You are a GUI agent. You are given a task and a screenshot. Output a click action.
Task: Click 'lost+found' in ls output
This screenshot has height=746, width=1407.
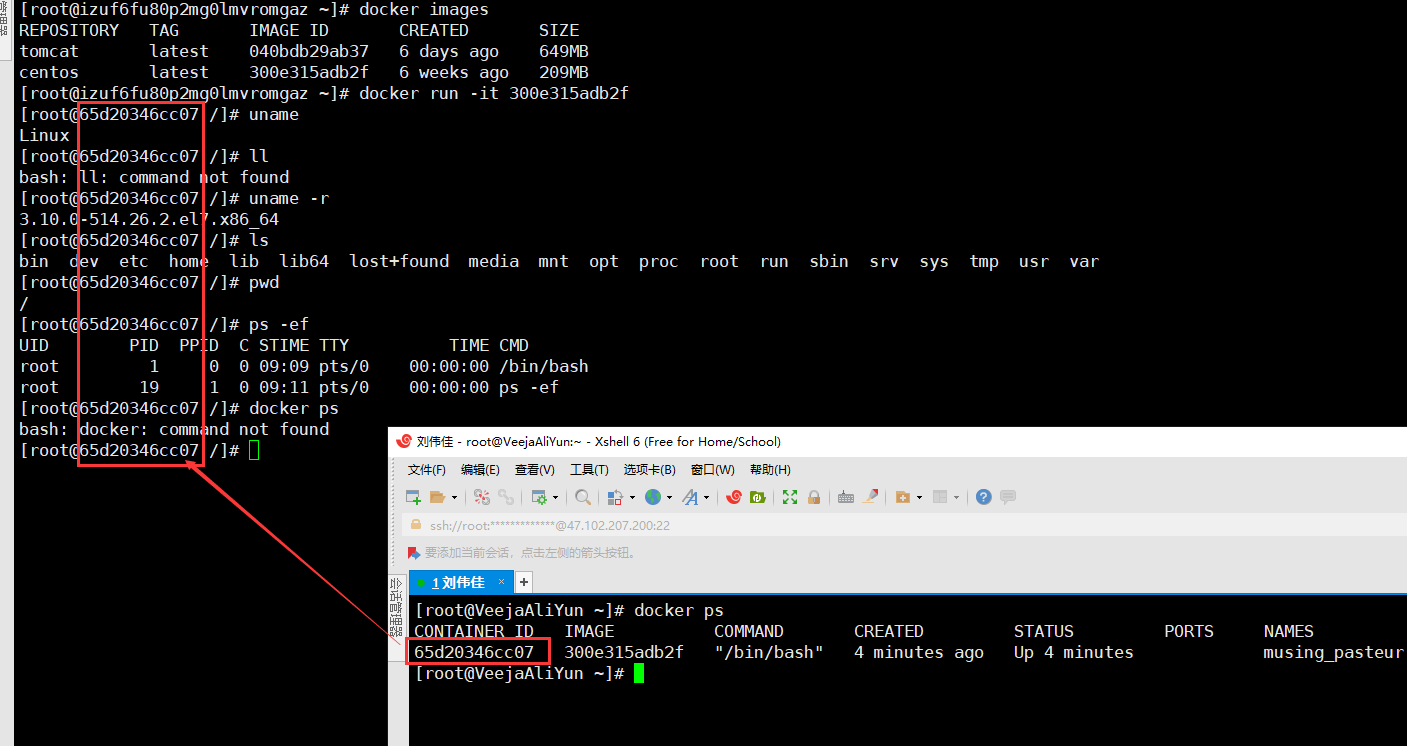(x=399, y=261)
